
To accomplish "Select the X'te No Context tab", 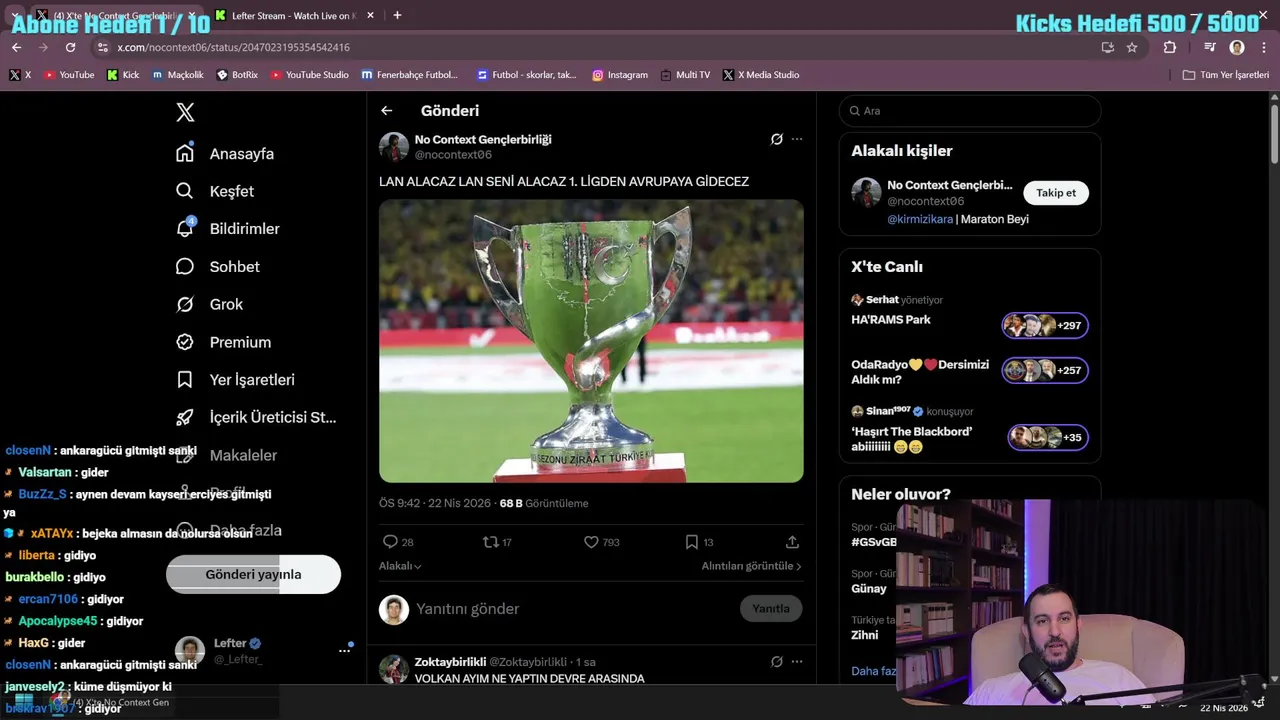I will (115, 16).
